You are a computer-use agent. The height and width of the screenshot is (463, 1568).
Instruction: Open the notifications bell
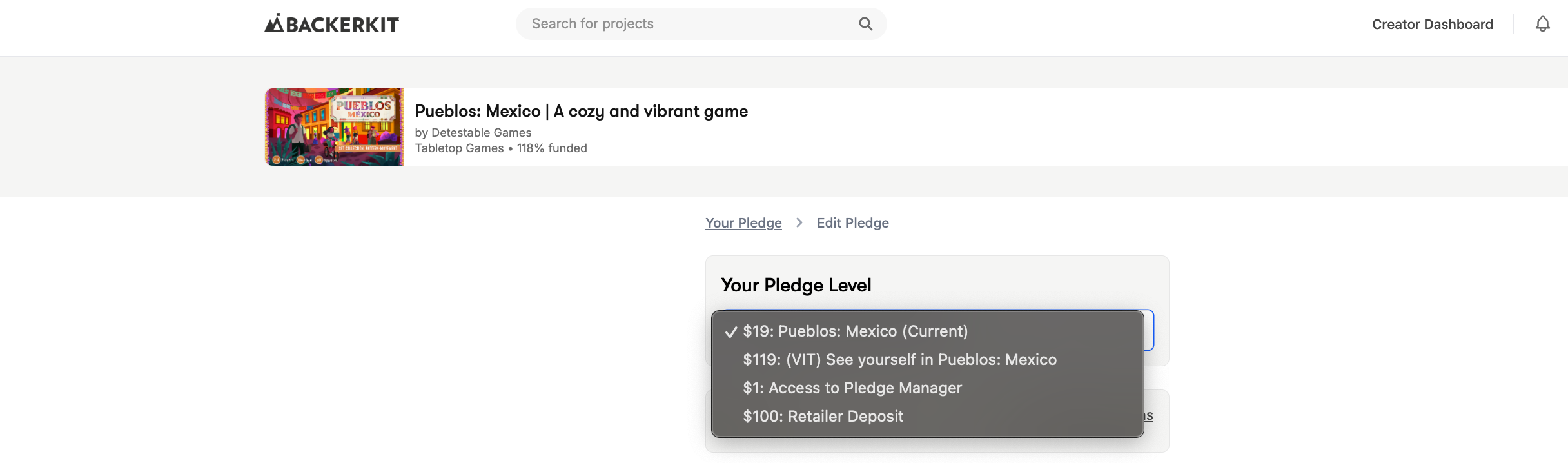pos(1542,25)
